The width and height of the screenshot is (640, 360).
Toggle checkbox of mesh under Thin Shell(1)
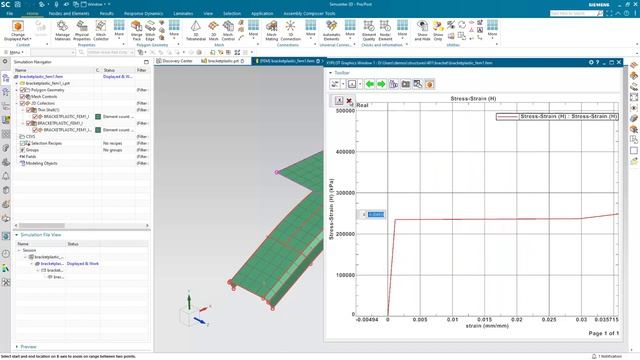(35, 117)
